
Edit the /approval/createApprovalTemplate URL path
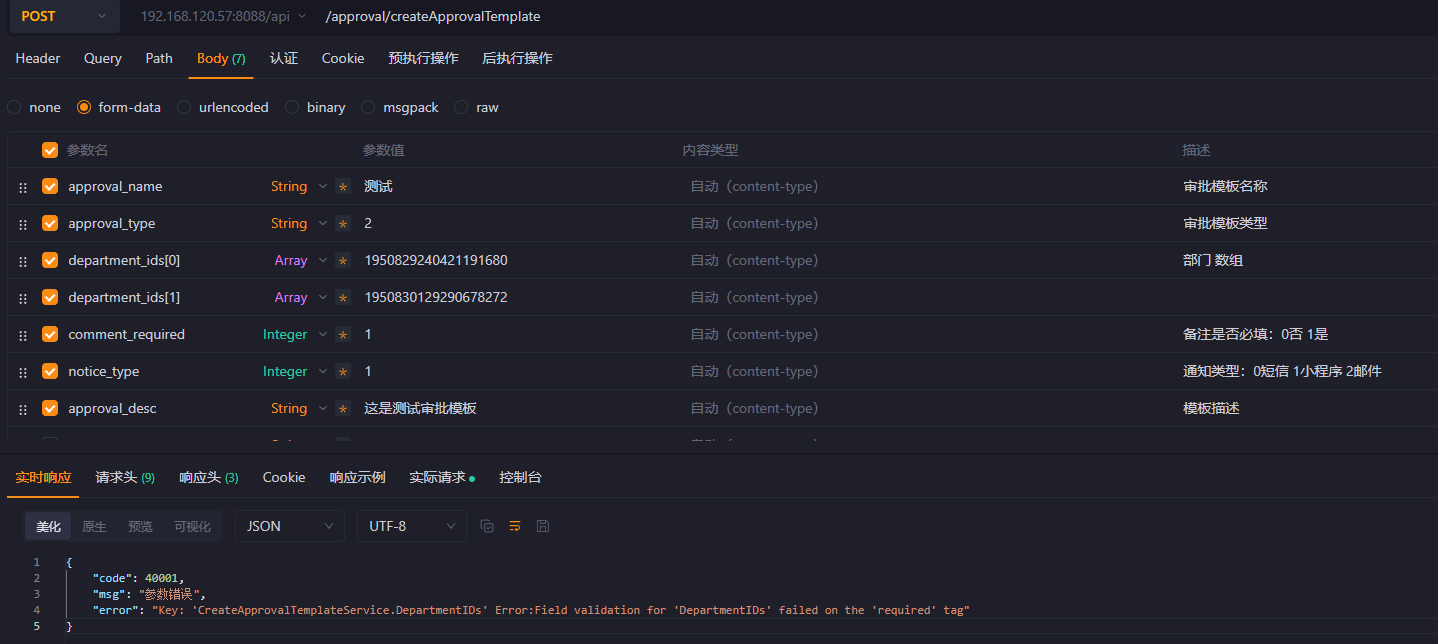click(433, 16)
